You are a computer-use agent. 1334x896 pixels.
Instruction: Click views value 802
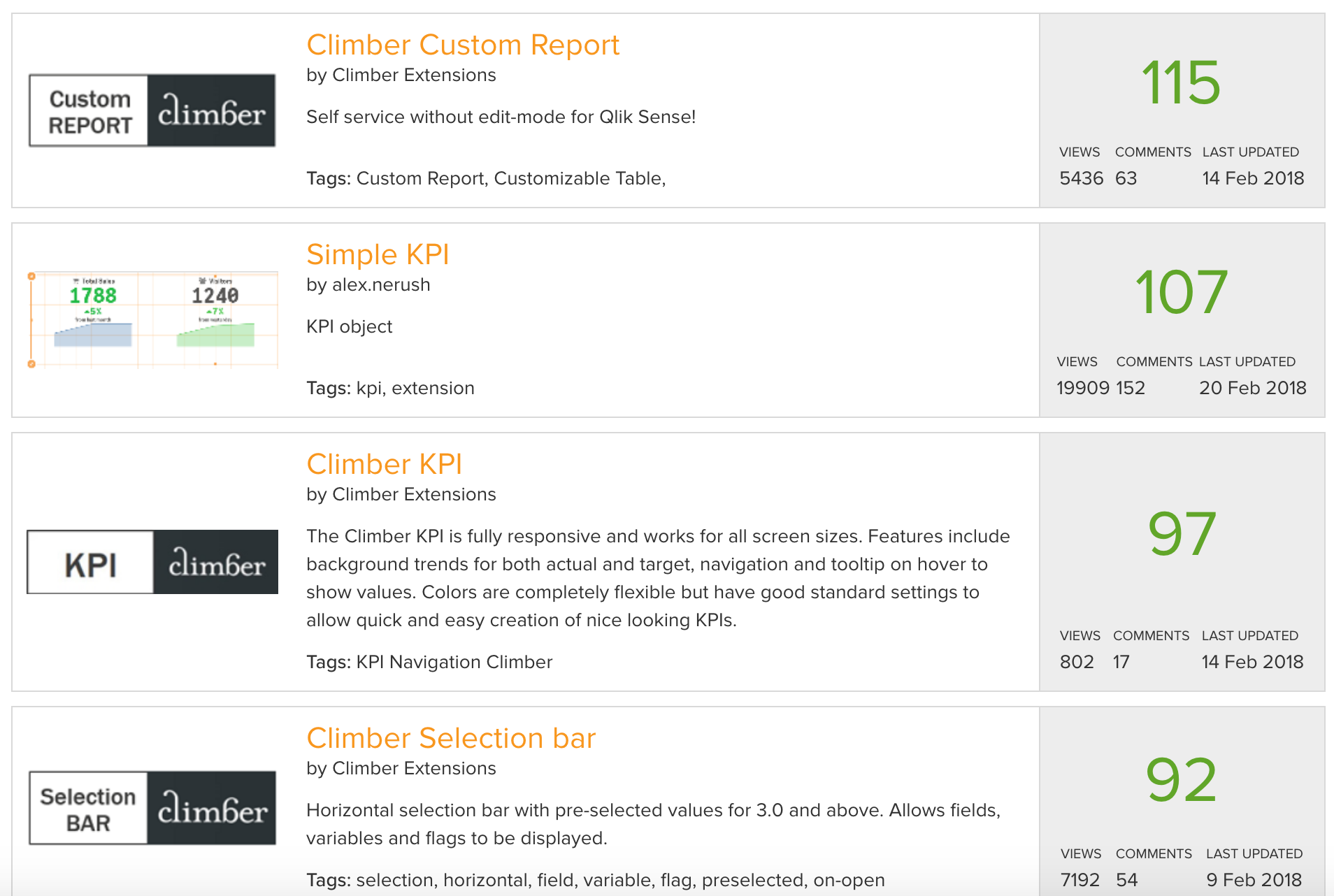point(1077,663)
